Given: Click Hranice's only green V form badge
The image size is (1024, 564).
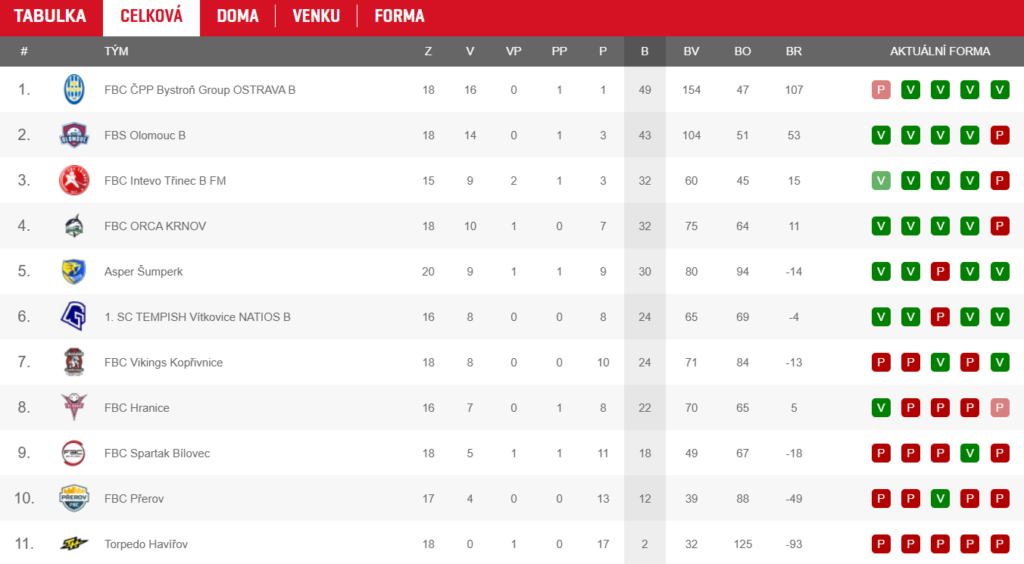Looking at the screenshot, I should pos(880,407).
